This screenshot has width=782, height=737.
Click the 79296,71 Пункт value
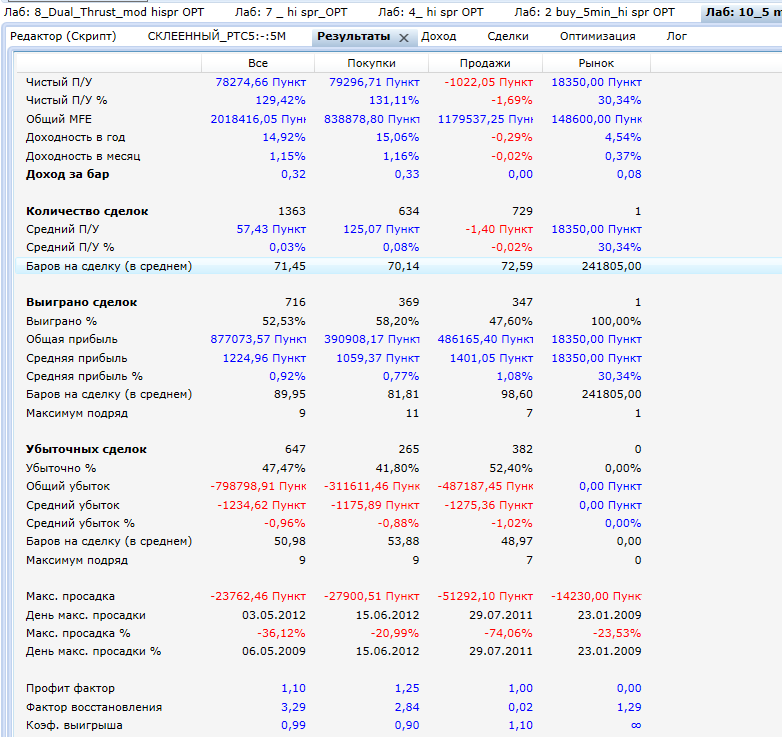tap(374, 82)
